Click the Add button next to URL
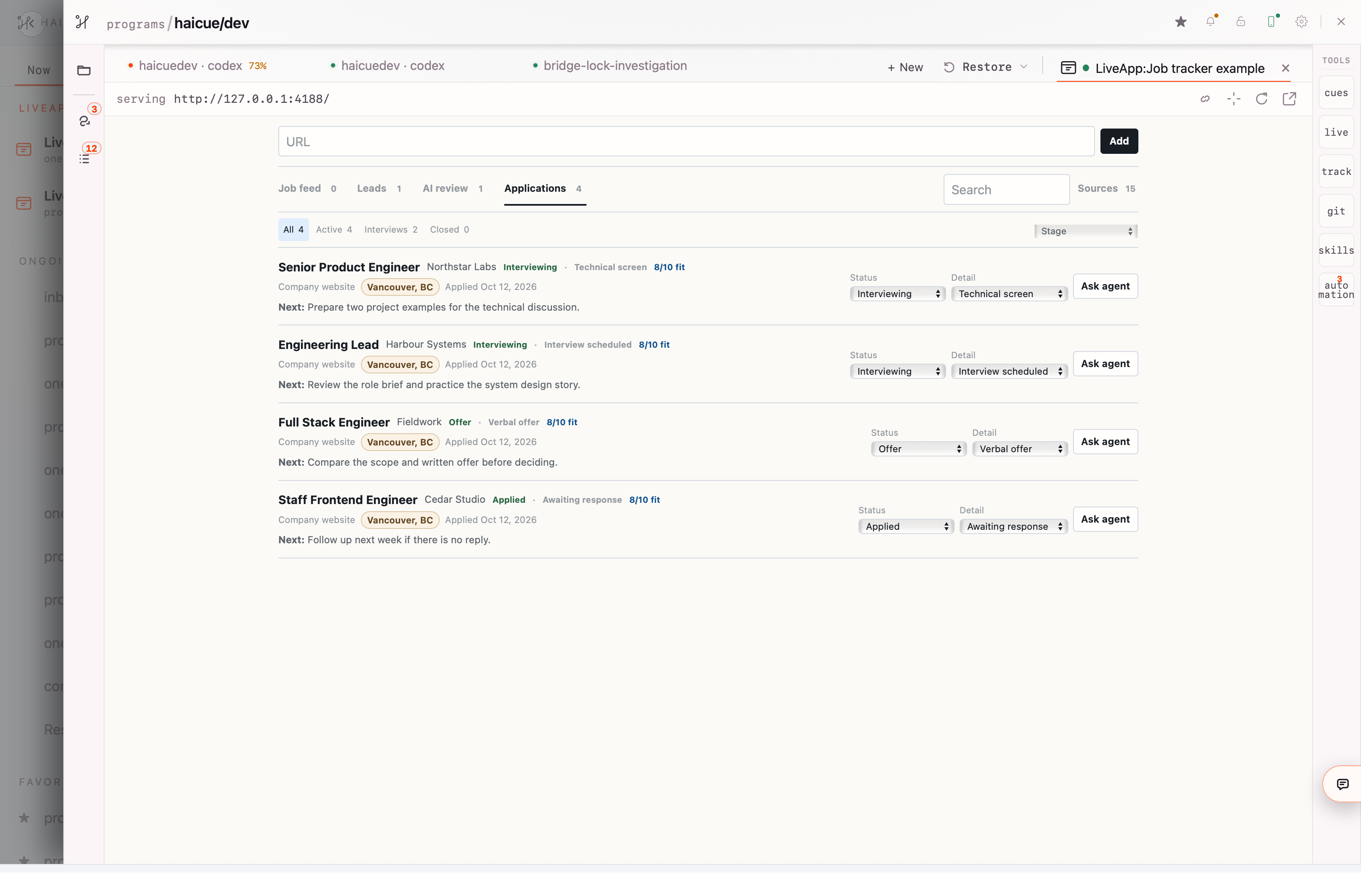The width and height of the screenshot is (1361, 896). (1119, 141)
